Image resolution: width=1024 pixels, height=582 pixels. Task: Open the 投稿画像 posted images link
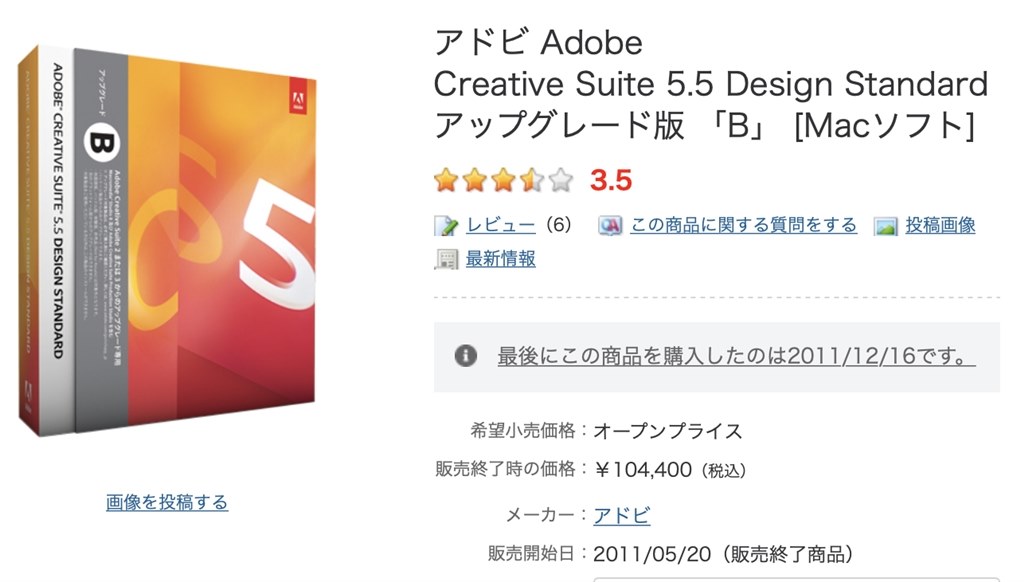tap(941, 224)
